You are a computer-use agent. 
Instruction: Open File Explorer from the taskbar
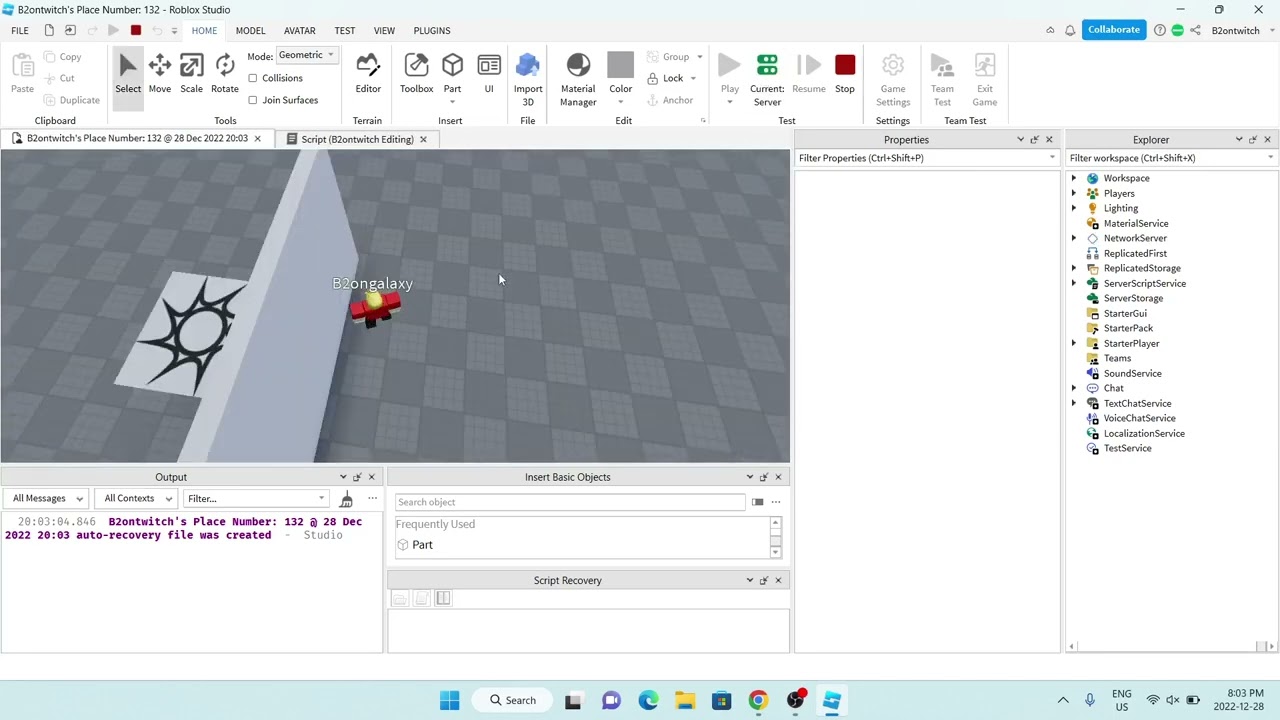[685, 700]
